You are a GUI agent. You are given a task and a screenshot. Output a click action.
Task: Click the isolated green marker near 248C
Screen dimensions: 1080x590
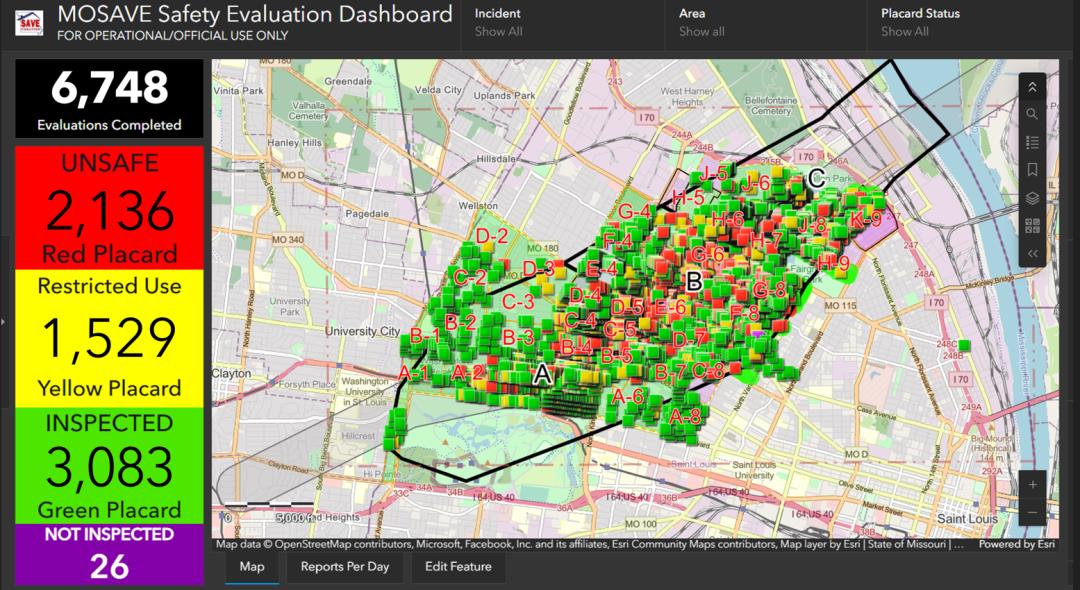coord(965,347)
